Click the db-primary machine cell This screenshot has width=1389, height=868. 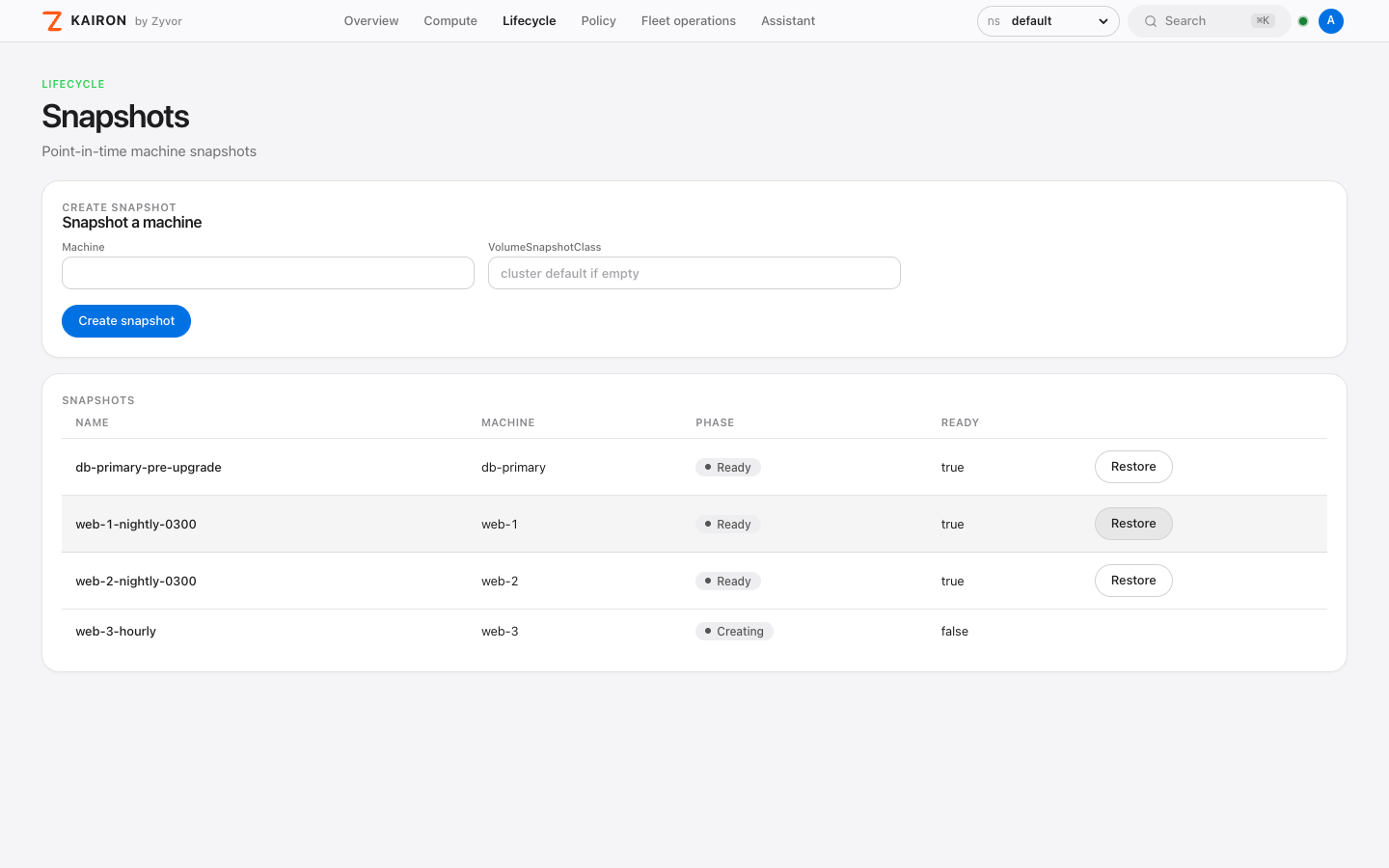513,468
